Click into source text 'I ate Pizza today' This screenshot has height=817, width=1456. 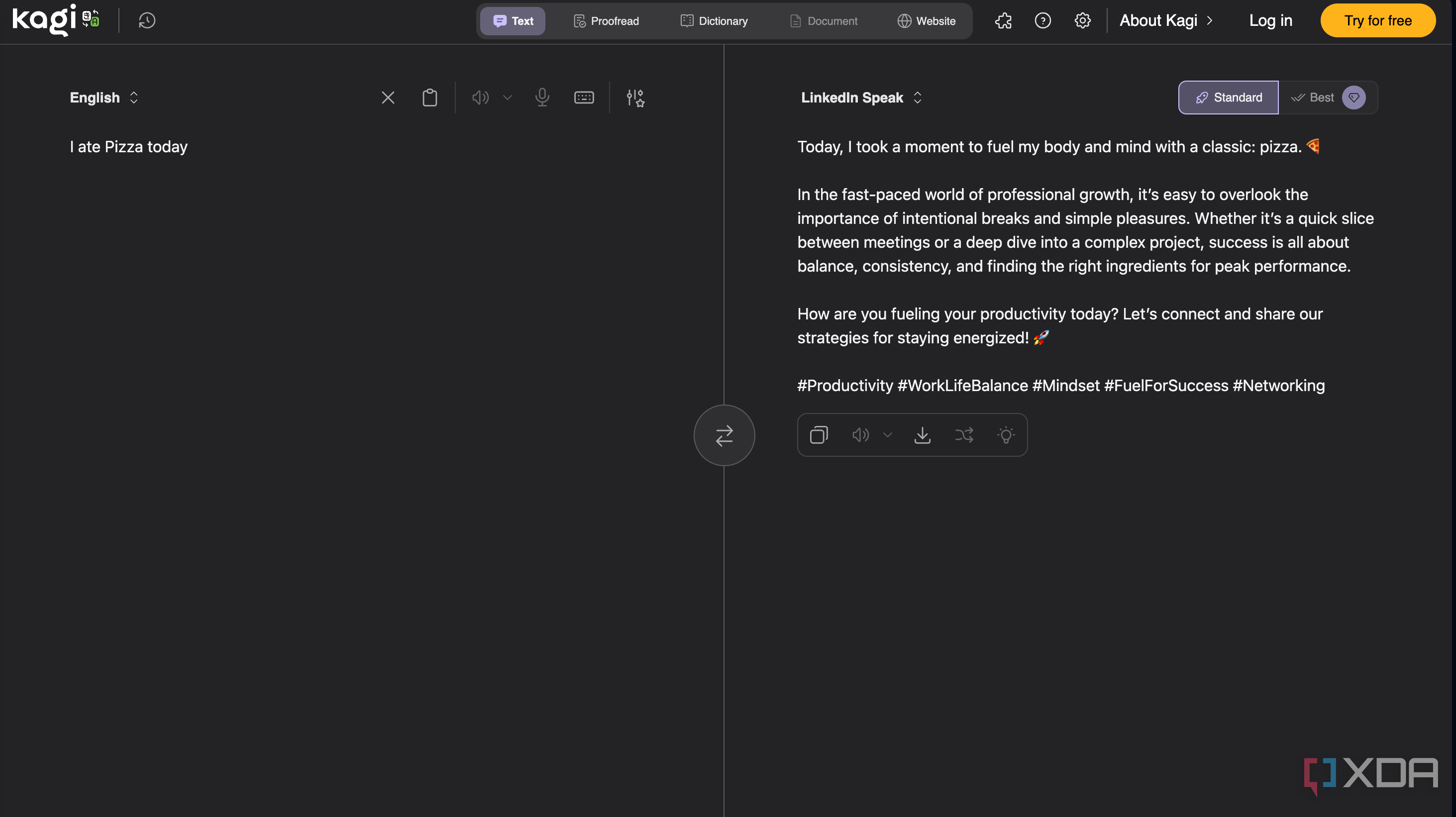point(129,147)
